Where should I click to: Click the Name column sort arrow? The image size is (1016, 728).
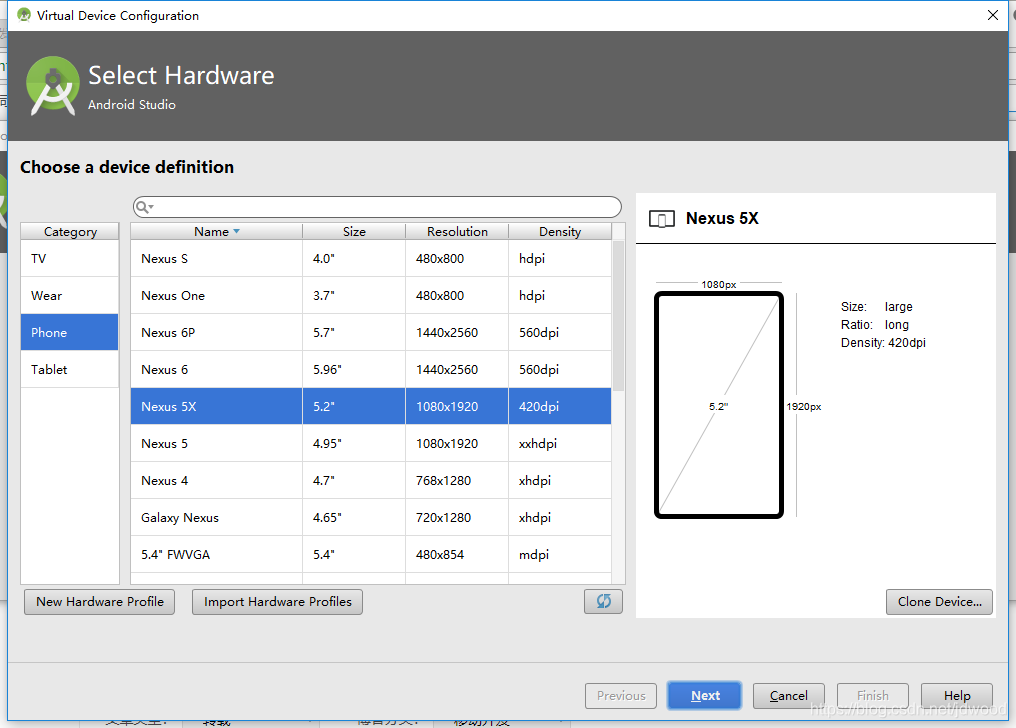coord(237,231)
